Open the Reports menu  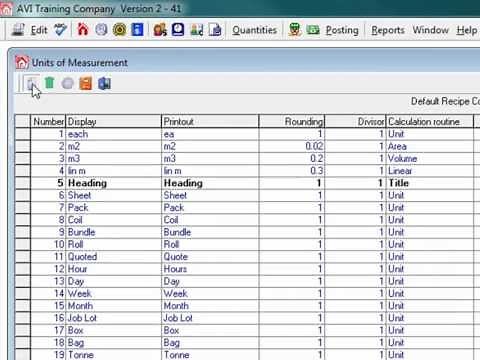tap(388, 30)
